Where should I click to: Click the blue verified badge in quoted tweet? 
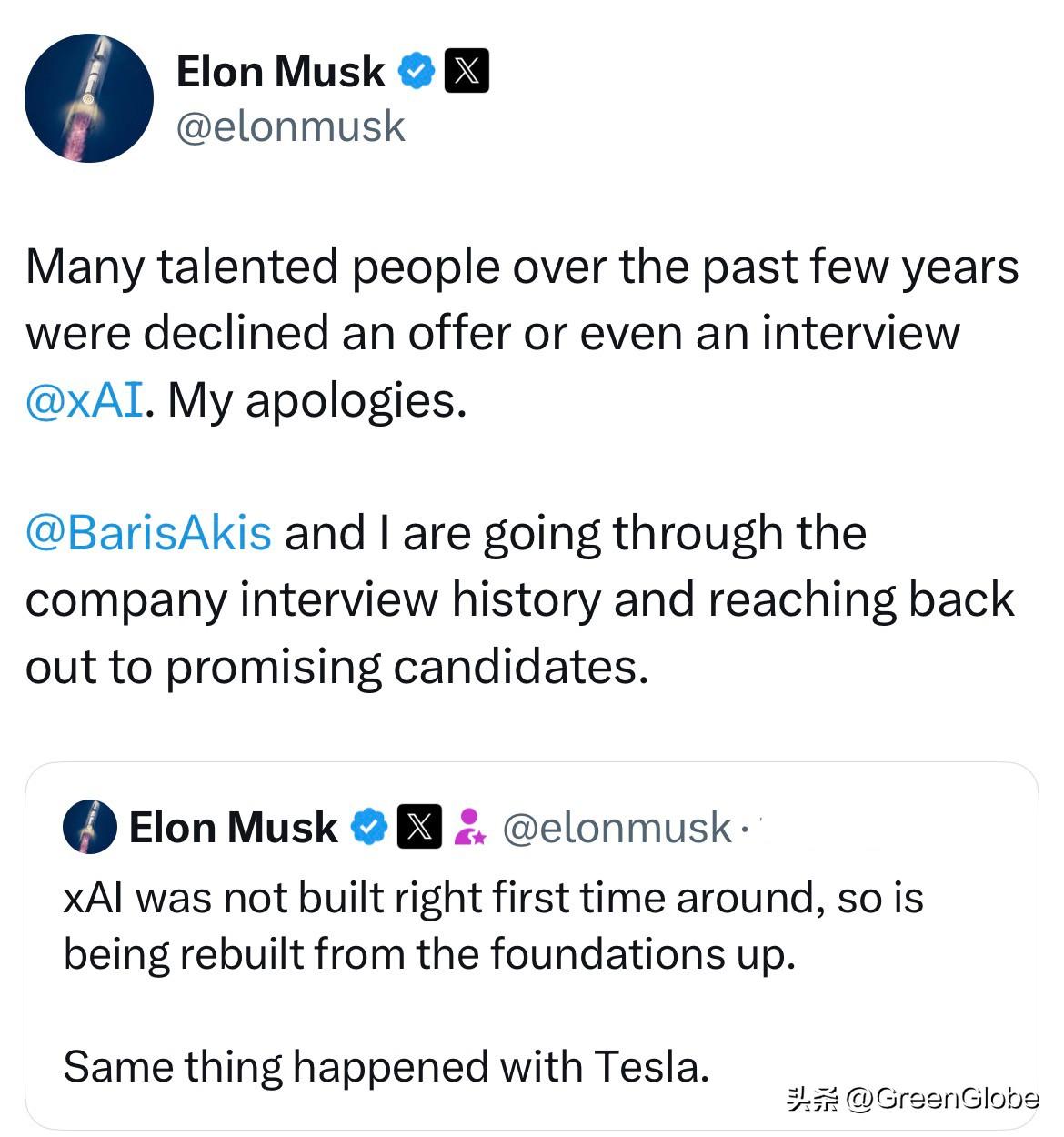(x=369, y=827)
